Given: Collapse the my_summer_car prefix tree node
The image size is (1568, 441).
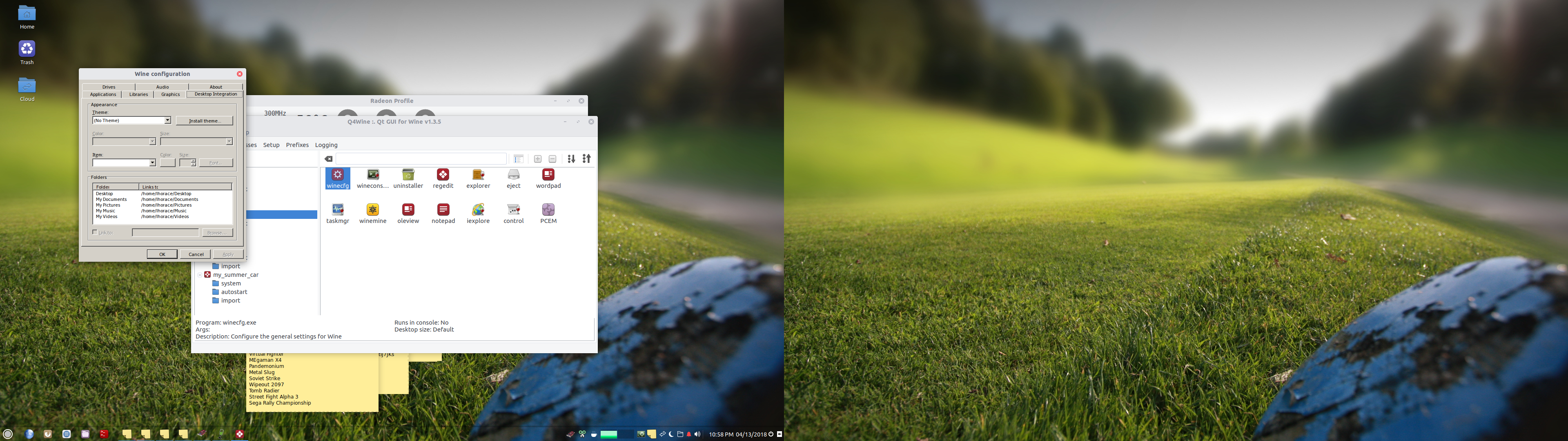Looking at the screenshot, I should click(x=200, y=275).
